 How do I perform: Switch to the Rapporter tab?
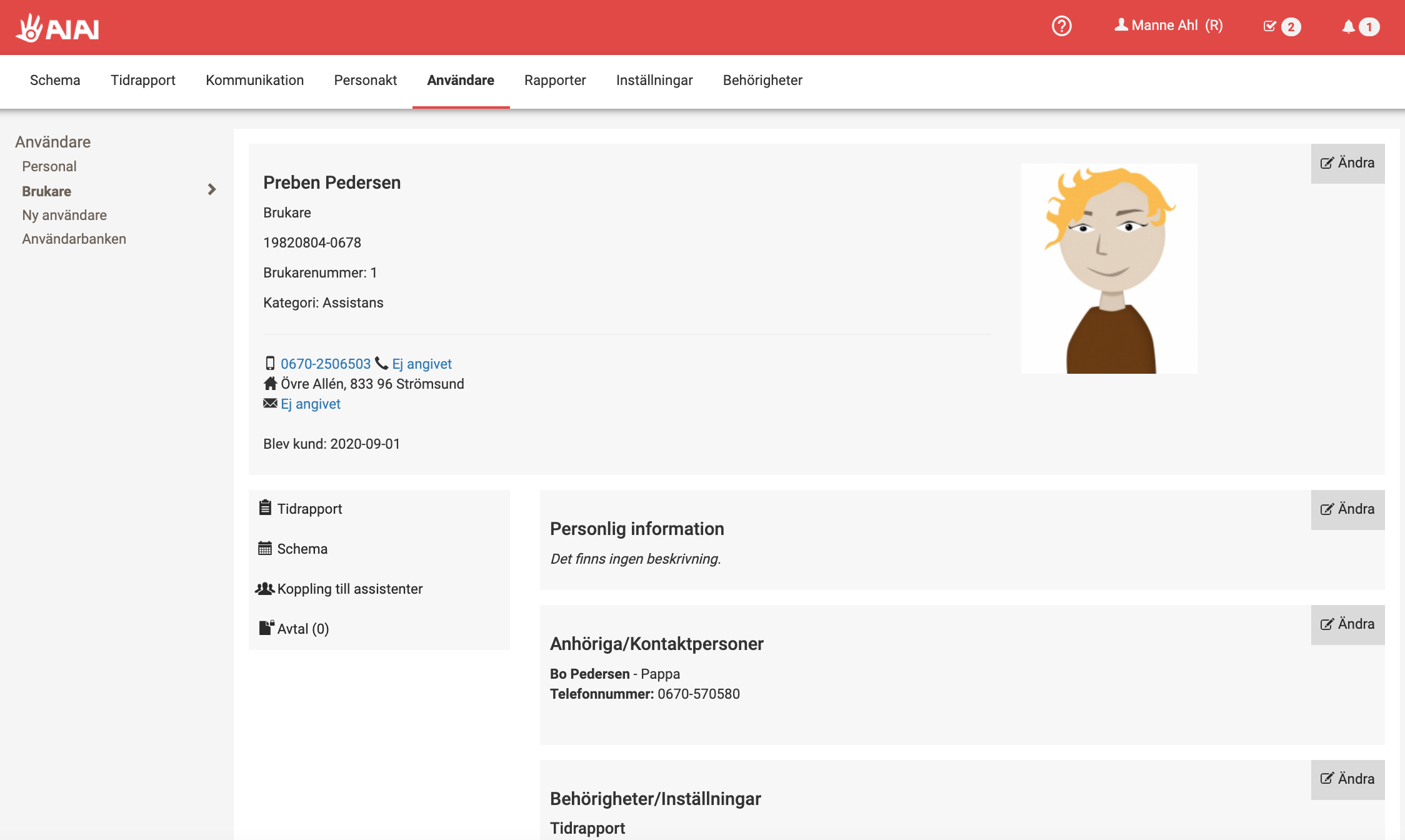(555, 81)
